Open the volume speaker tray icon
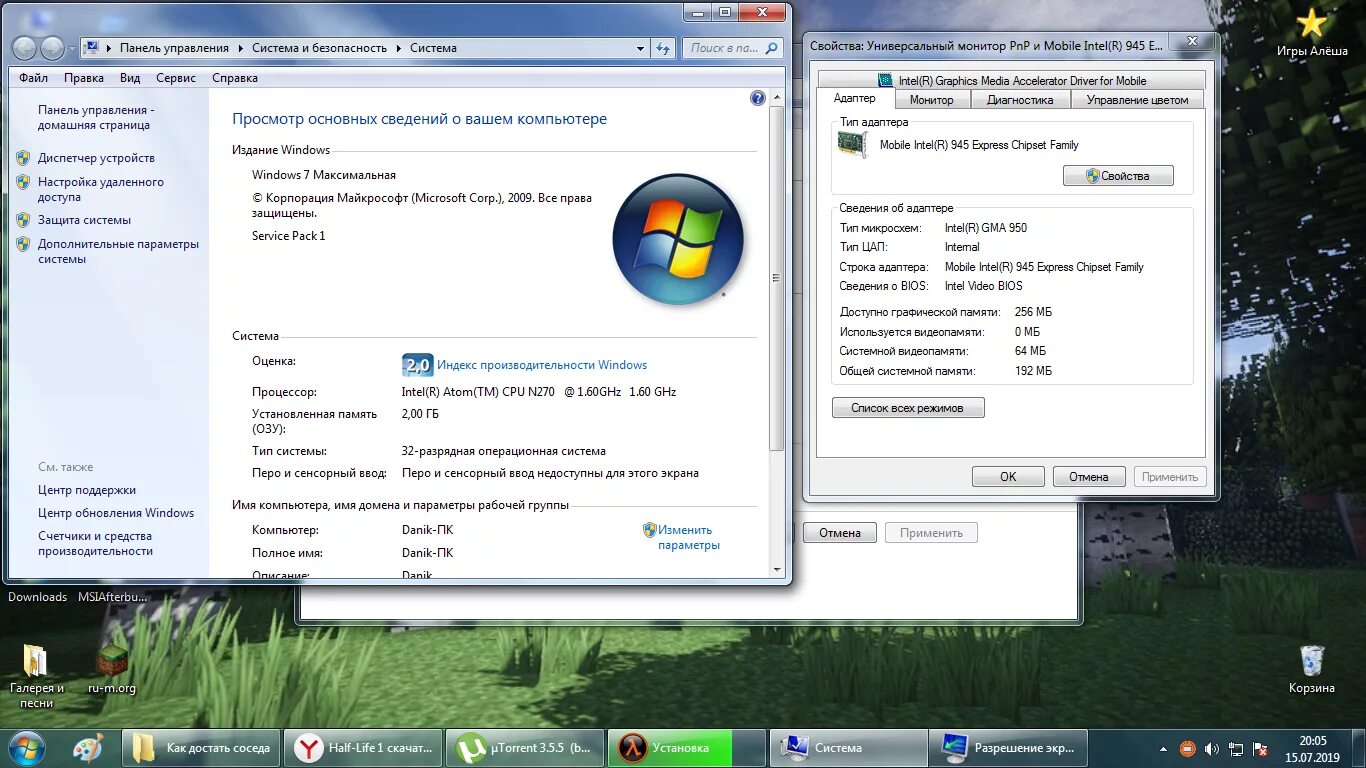The width and height of the screenshot is (1366, 768). point(1212,748)
